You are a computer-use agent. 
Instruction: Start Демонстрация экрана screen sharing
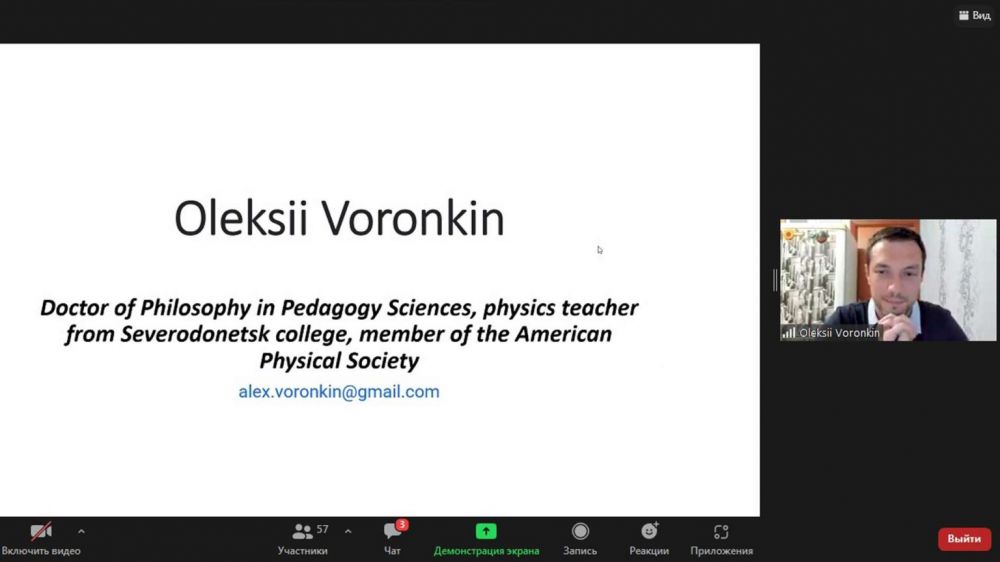[x=486, y=538]
